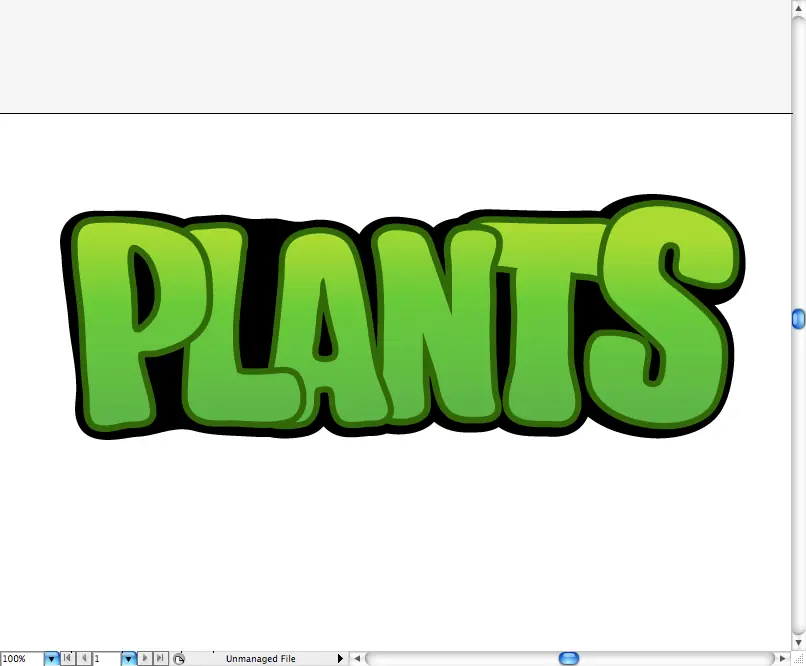Click the window resize grip corner

pos(798,659)
